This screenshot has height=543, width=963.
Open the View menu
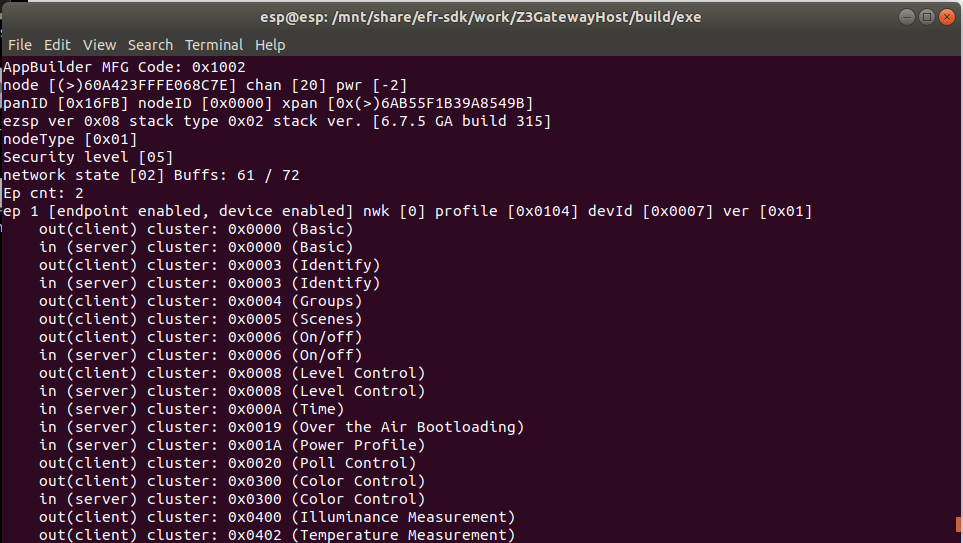99,45
